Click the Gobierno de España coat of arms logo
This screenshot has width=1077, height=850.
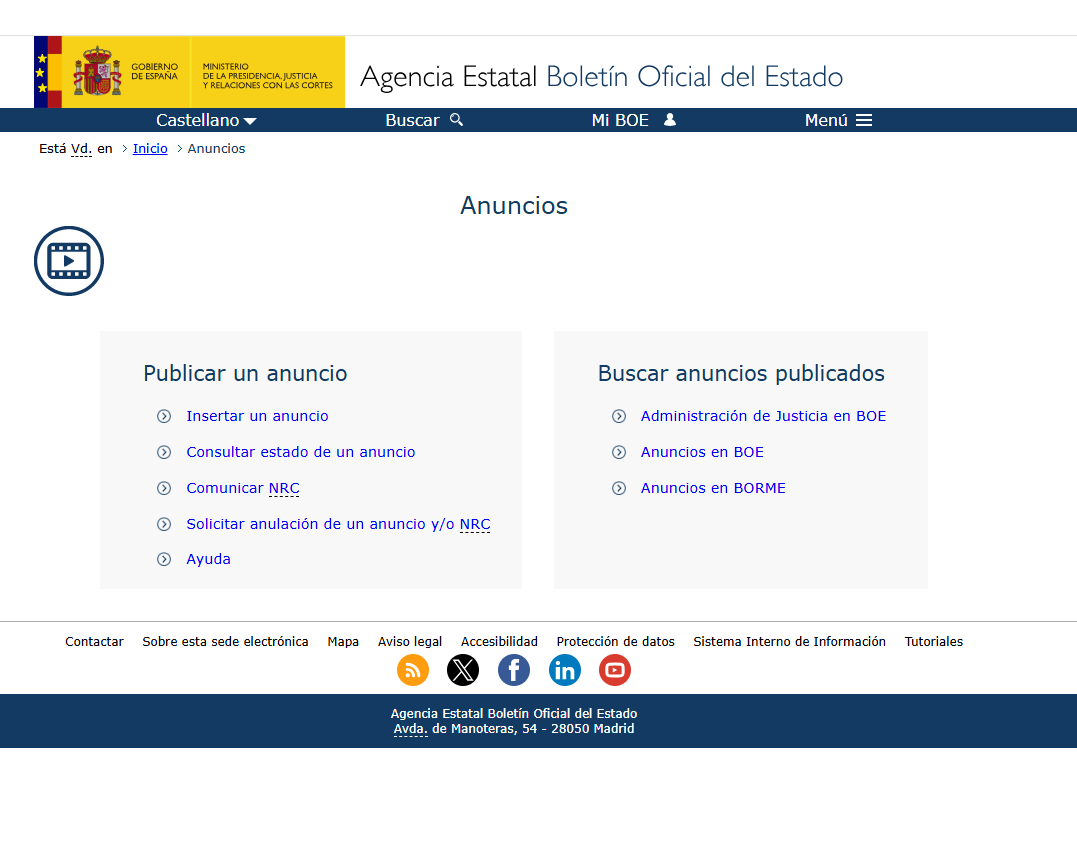(x=98, y=71)
